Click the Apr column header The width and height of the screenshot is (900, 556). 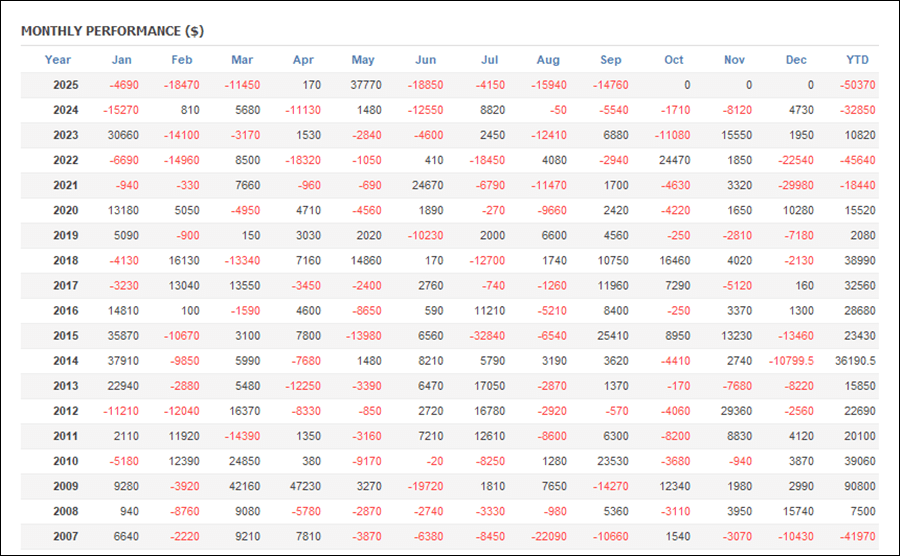303,60
